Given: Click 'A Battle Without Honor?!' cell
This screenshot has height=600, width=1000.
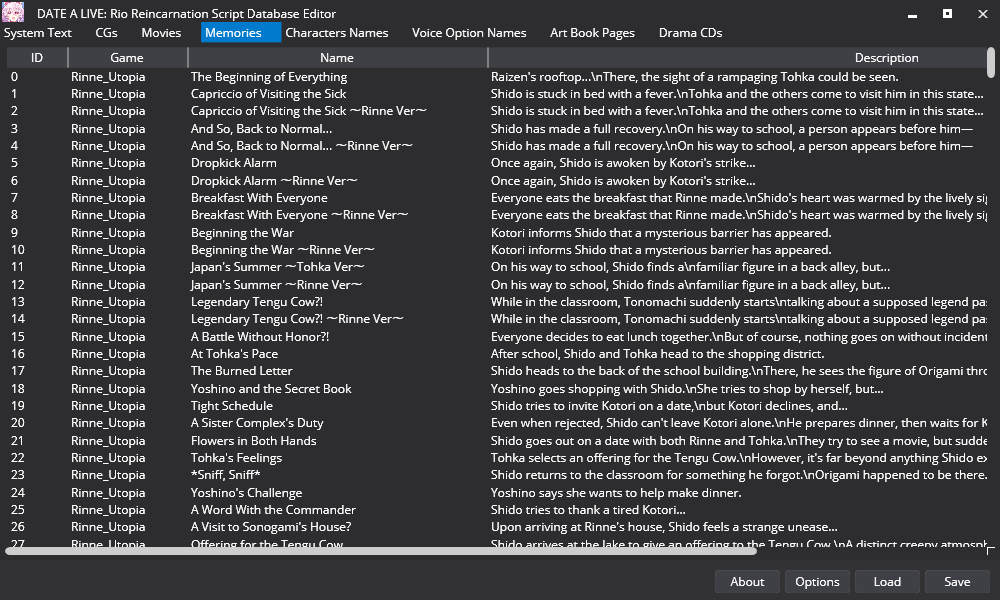Looking at the screenshot, I should coord(260,336).
